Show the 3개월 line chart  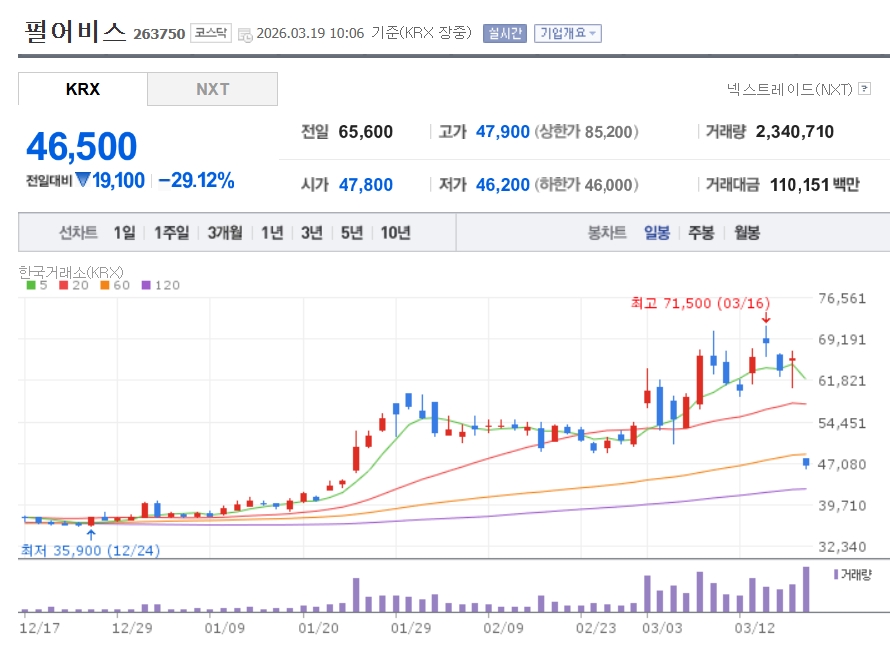click(225, 233)
